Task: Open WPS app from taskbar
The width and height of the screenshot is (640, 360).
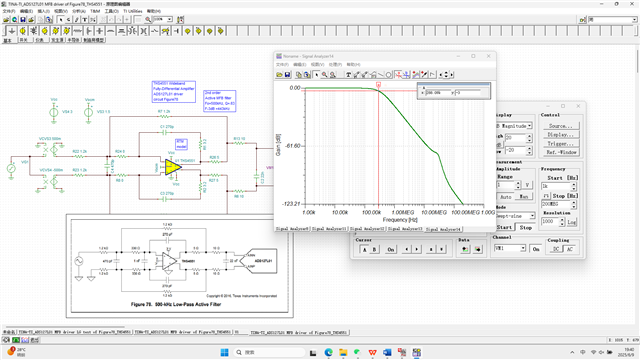Action: 372,353
